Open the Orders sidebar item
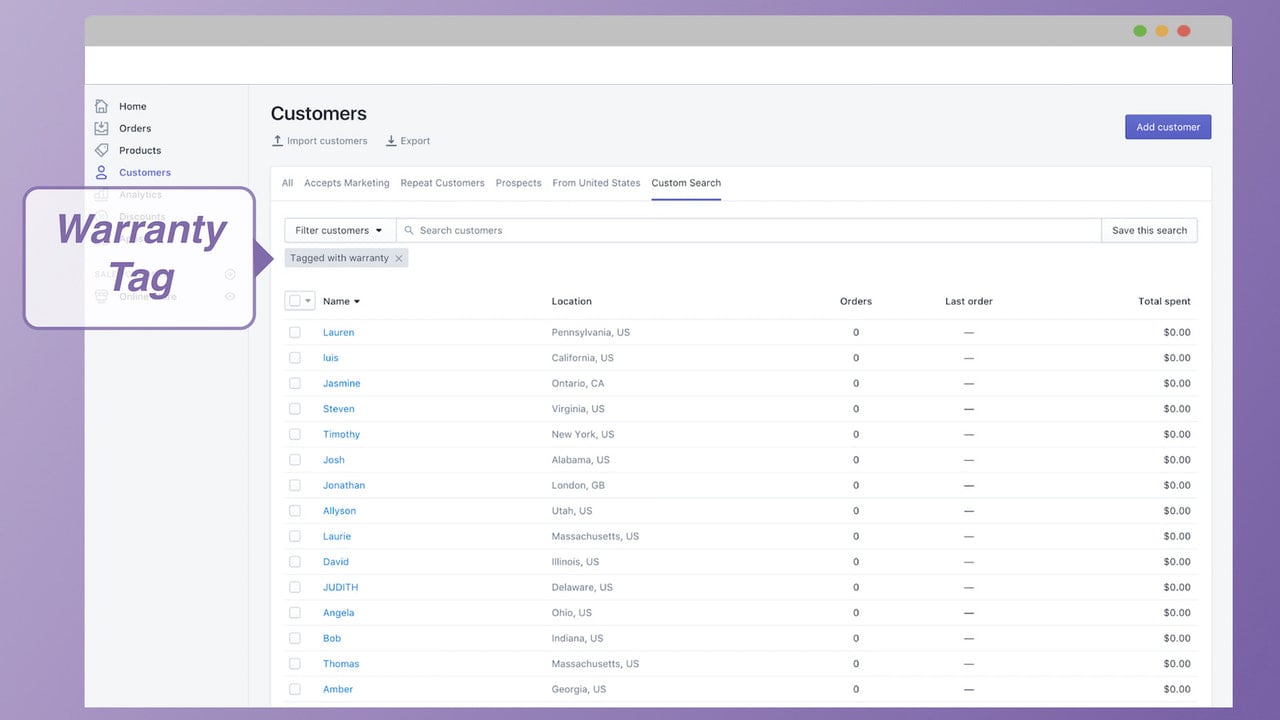 135,128
